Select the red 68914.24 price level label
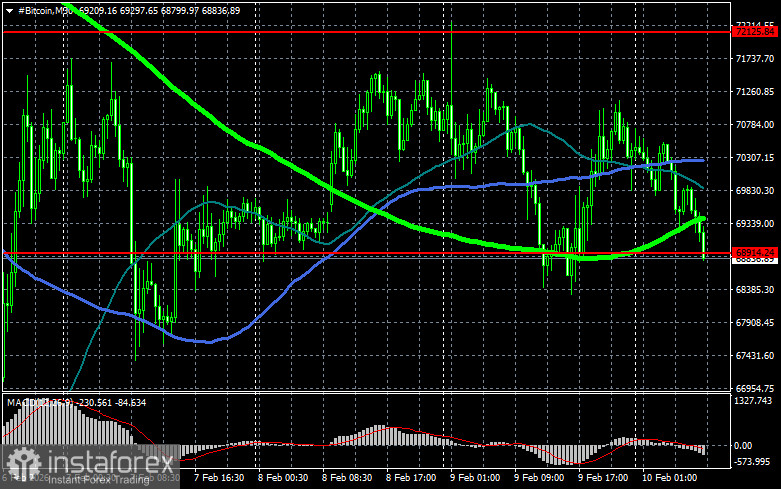 click(x=756, y=252)
